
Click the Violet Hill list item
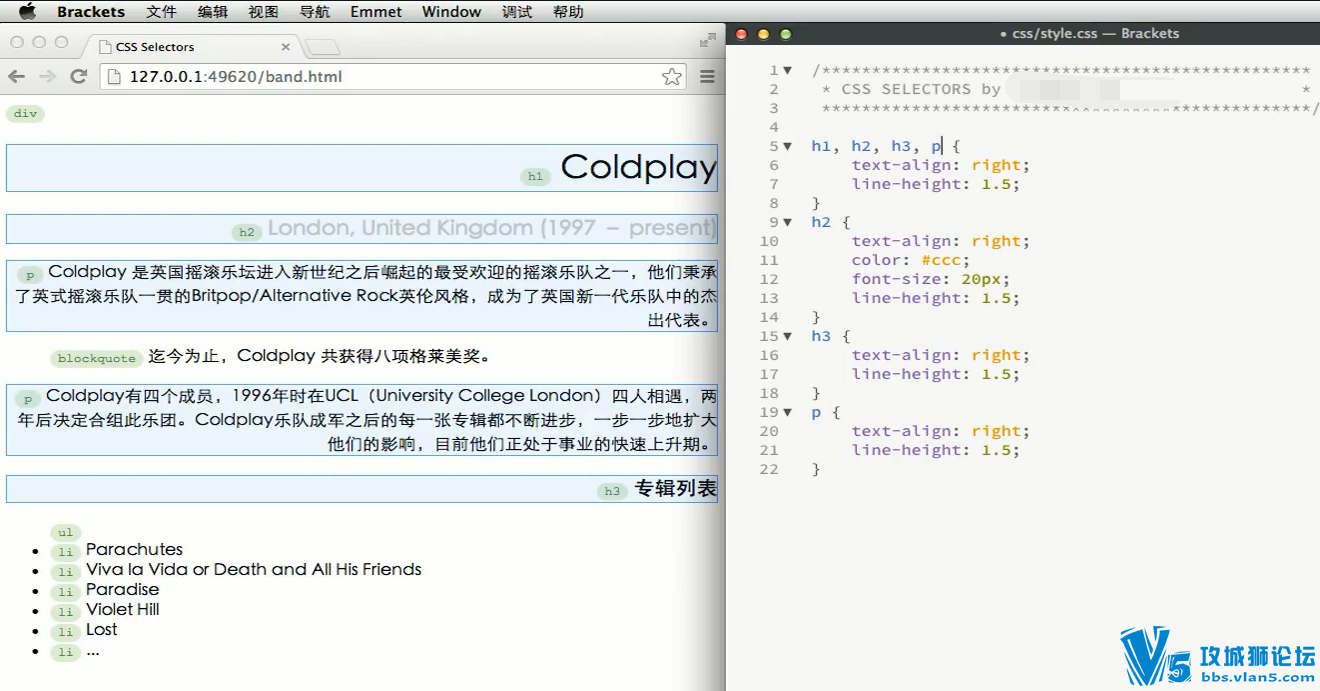coord(122,609)
